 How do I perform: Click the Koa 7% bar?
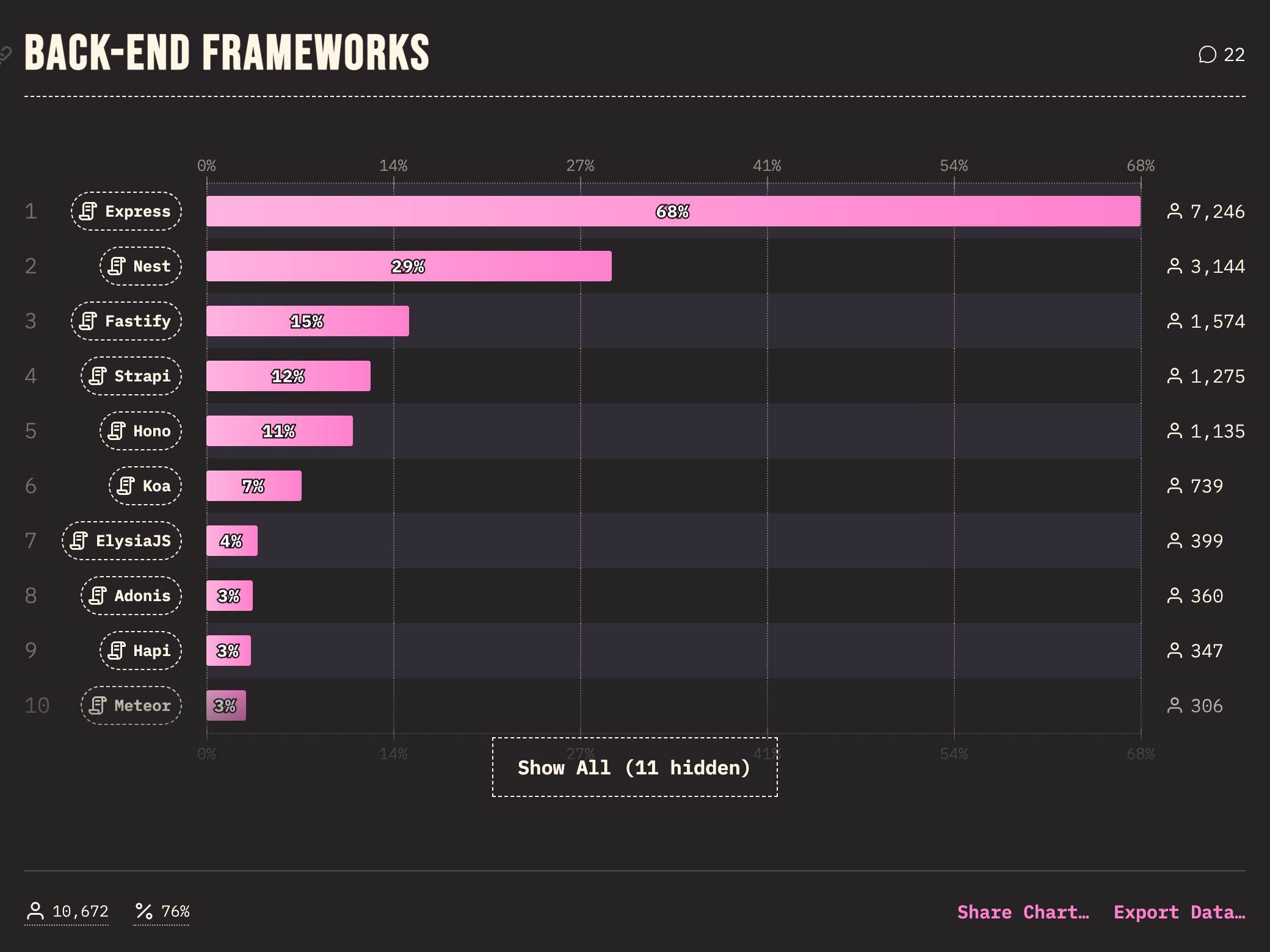pos(253,486)
